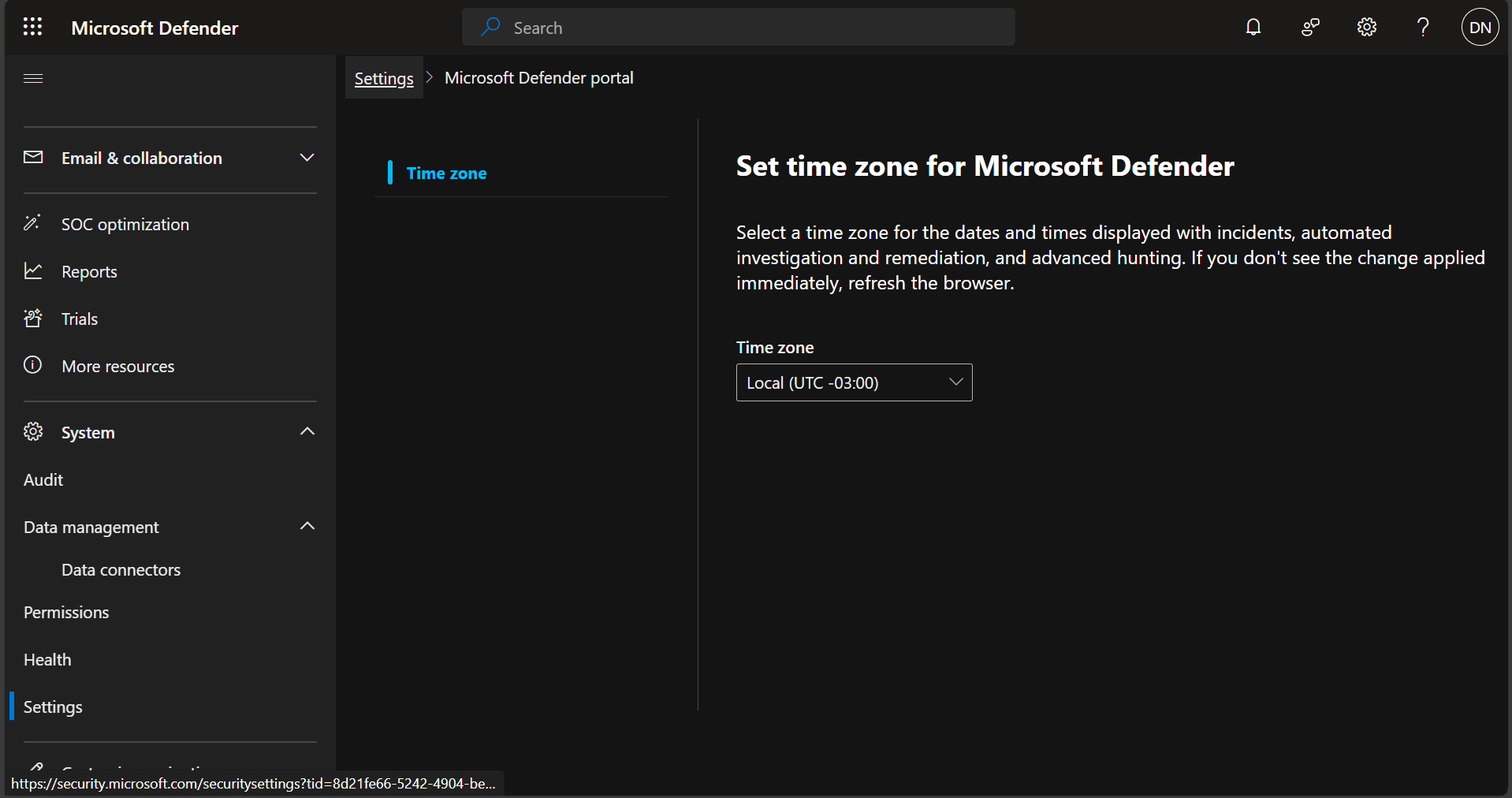The width and height of the screenshot is (1512, 798).
Task: Click the Trials gift icon
Action: click(32, 319)
